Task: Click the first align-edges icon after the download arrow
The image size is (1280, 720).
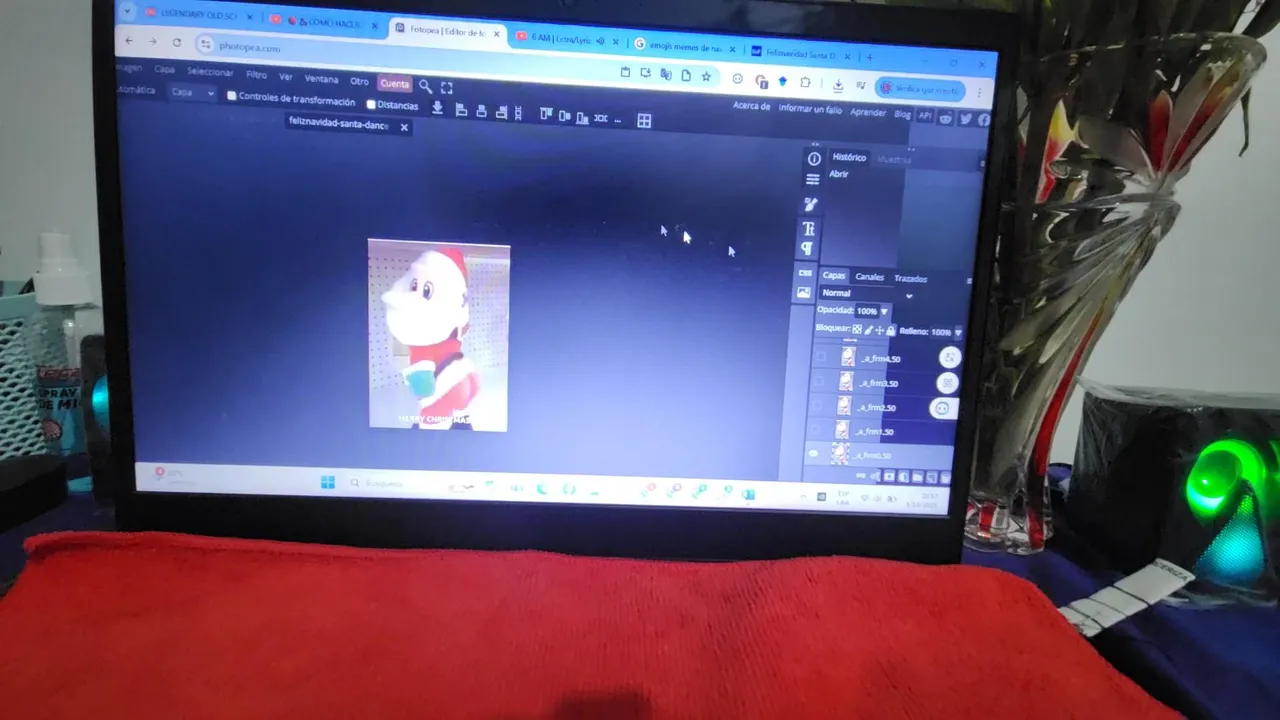Action: point(461,110)
